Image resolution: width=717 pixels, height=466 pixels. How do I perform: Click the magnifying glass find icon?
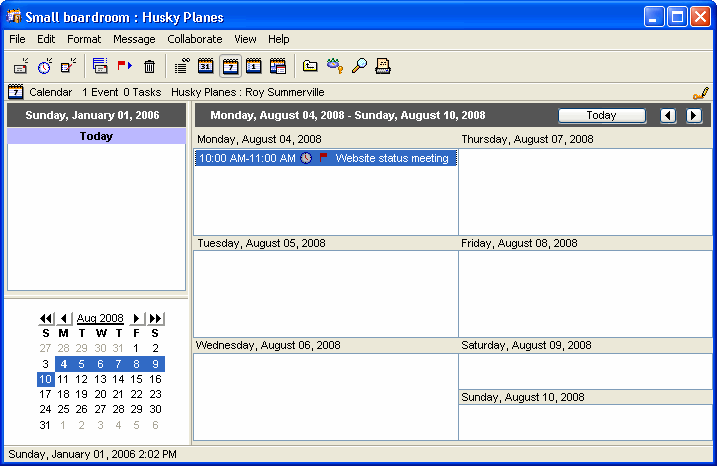coord(359,67)
